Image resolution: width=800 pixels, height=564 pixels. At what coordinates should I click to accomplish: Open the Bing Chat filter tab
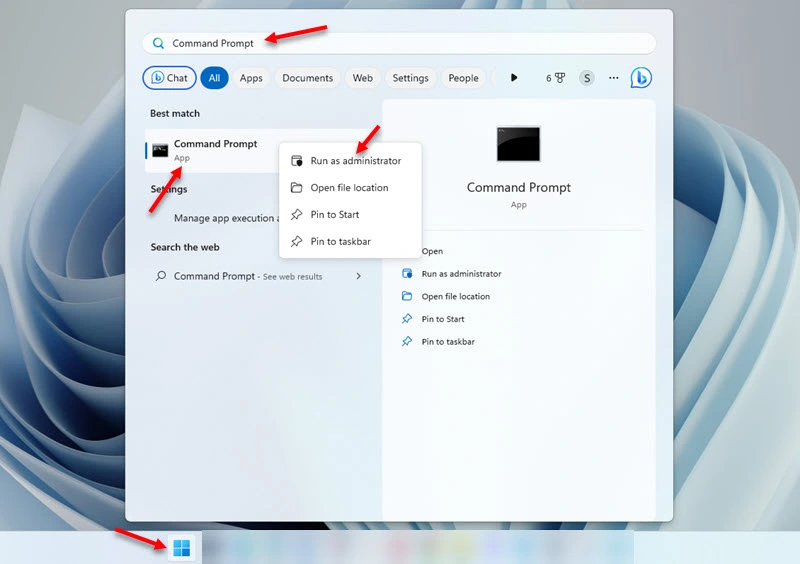[169, 78]
